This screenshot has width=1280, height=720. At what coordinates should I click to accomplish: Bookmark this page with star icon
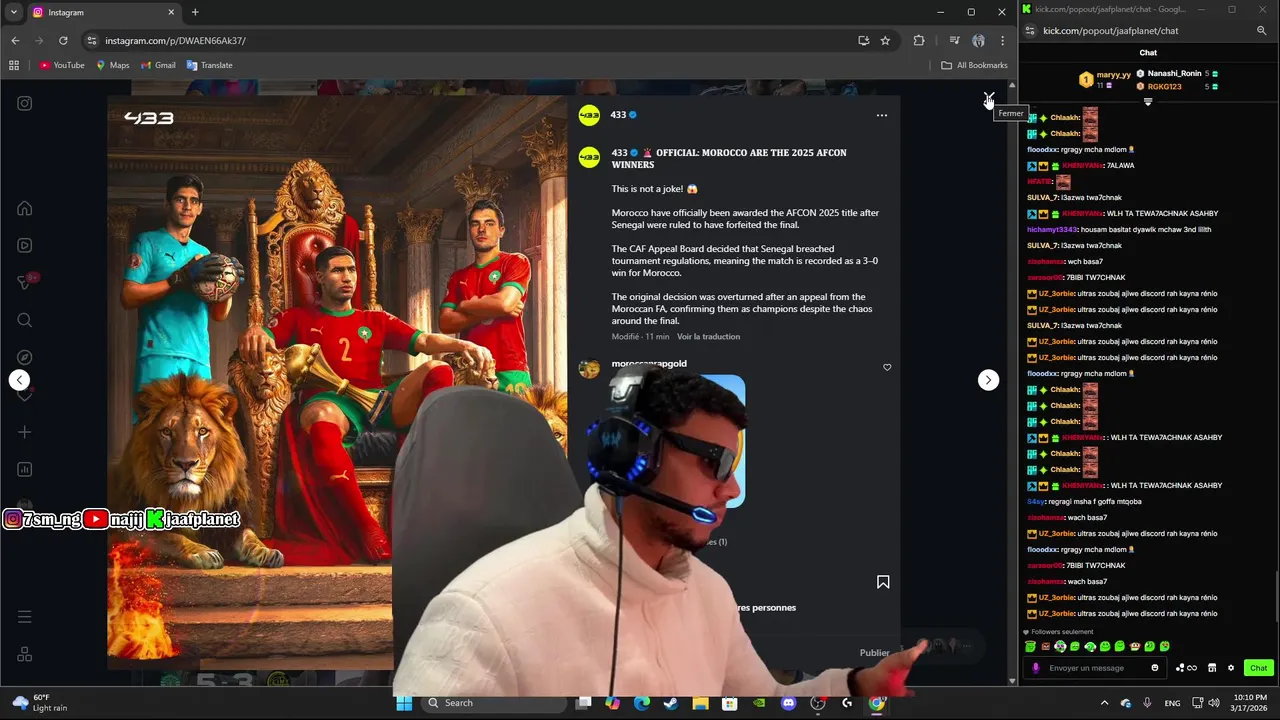[885, 41]
